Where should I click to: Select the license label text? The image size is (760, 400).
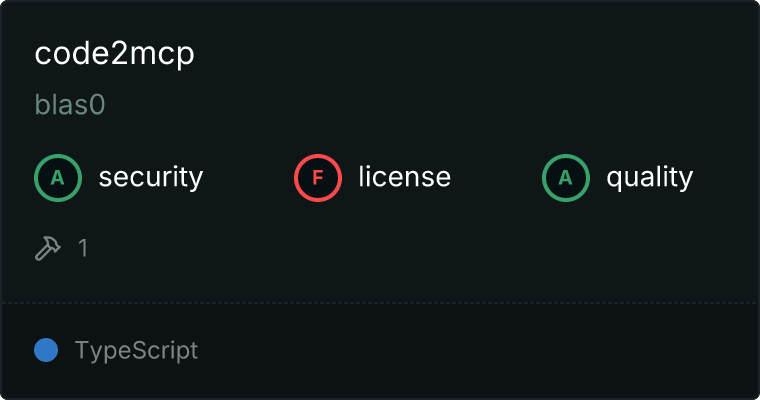click(x=405, y=177)
